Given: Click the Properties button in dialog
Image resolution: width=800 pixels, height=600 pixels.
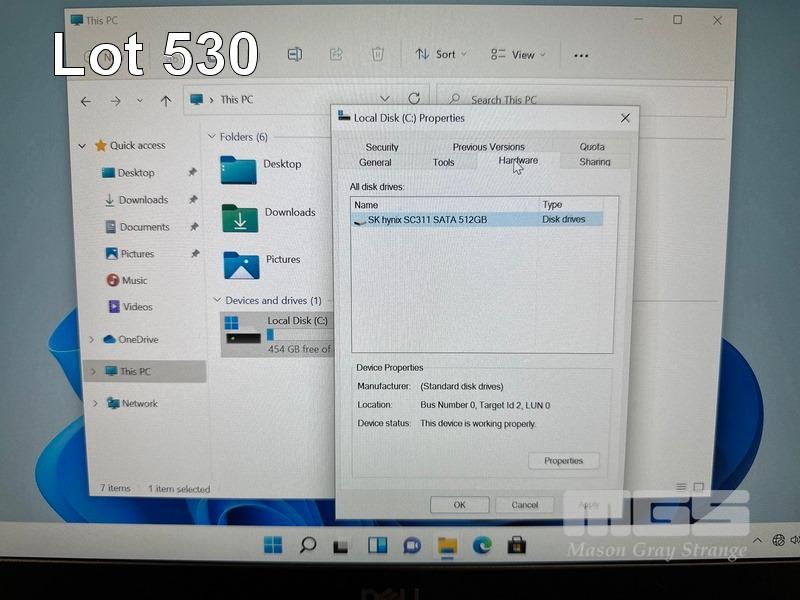Looking at the screenshot, I should click(563, 461).
